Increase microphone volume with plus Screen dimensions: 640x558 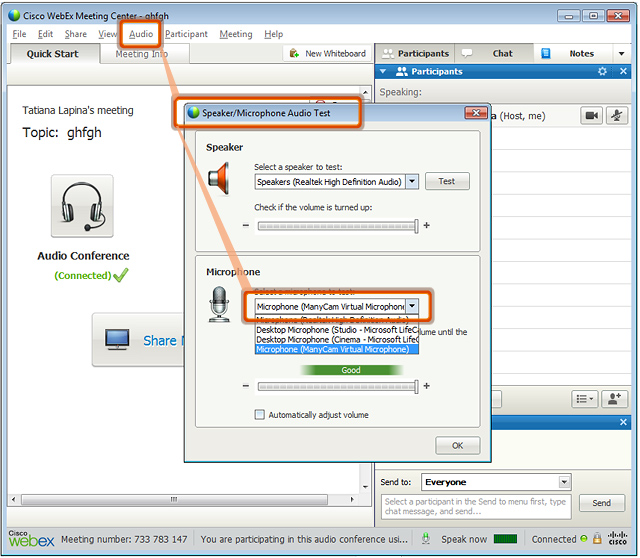[x=427, y=386]
